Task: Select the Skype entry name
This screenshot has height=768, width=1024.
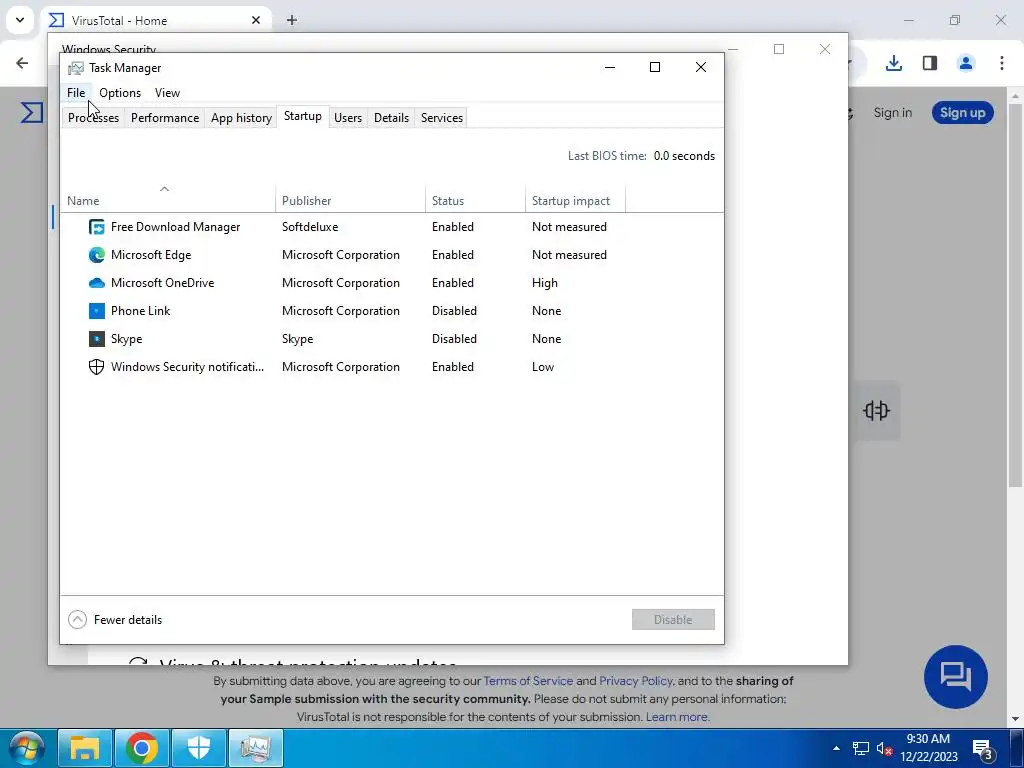Action: [126, 339]
